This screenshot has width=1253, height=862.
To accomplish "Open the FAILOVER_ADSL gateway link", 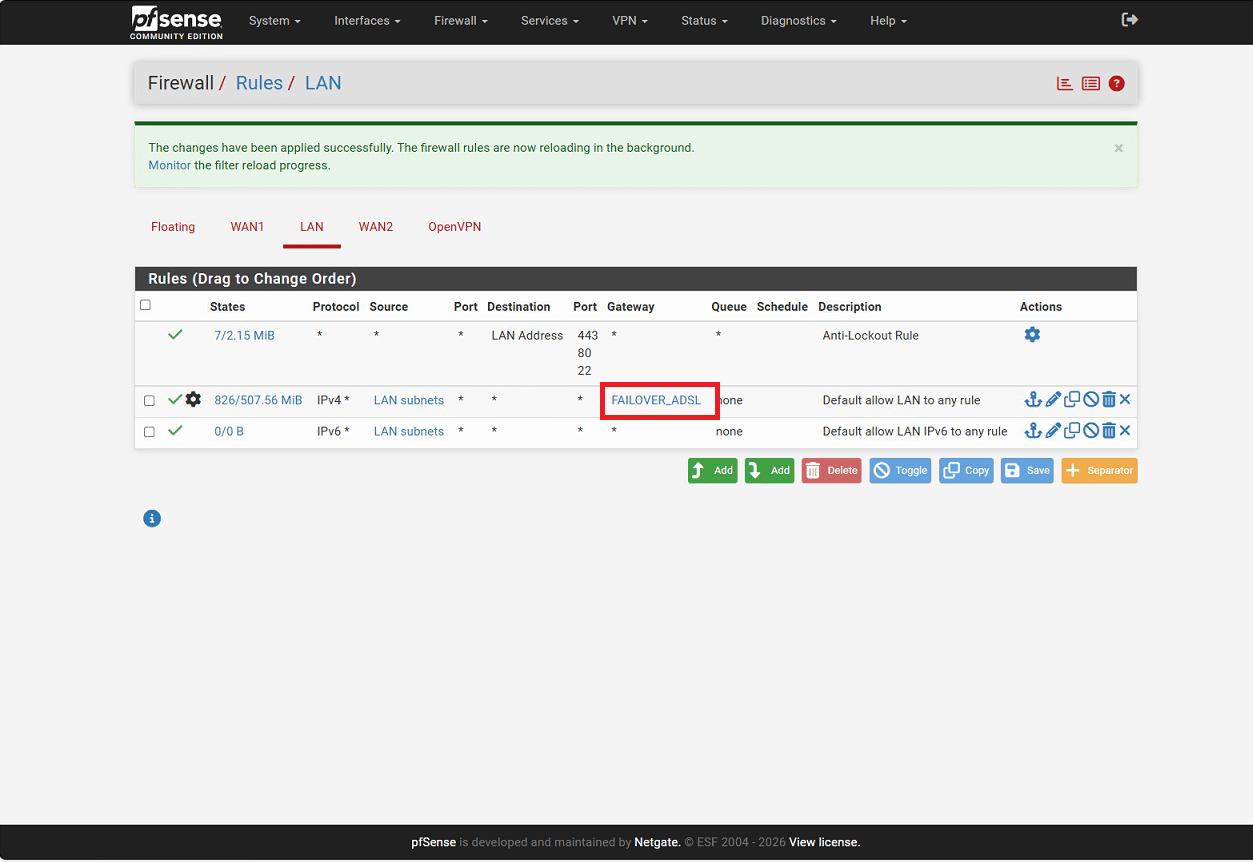I will (x=656, y=400).
